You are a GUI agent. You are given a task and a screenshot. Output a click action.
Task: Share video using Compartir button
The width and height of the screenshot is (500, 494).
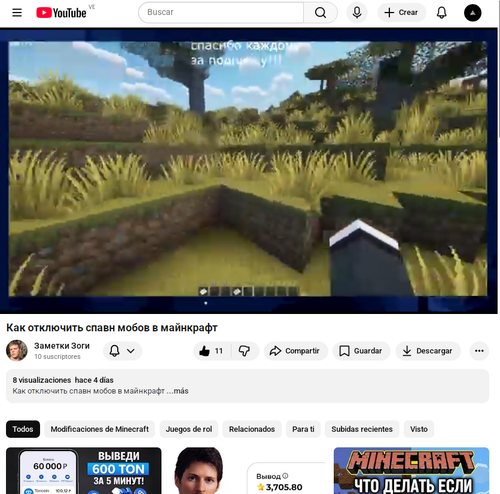click(296, 351)
